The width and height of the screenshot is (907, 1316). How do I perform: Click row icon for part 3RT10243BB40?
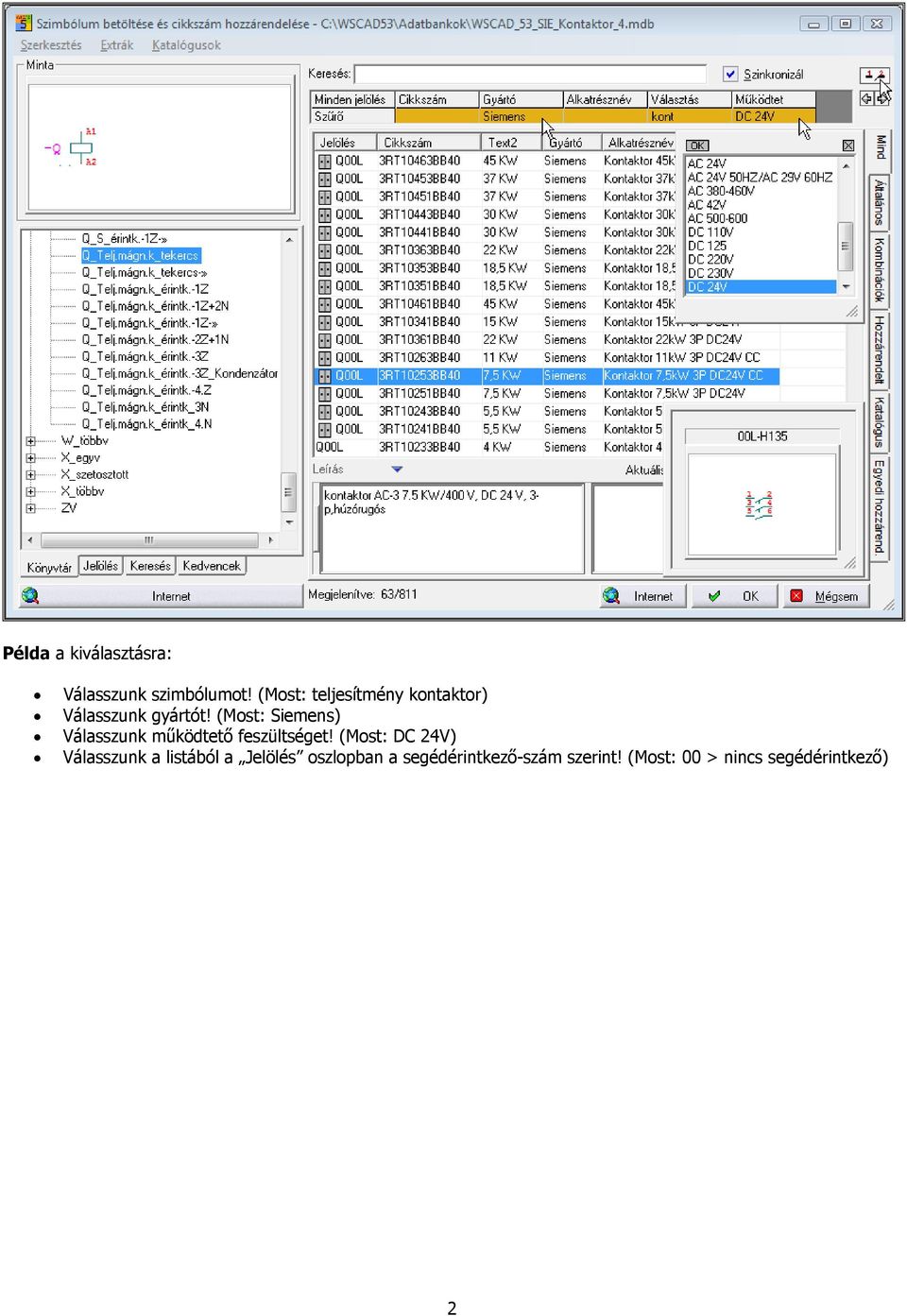click(324, 413)
